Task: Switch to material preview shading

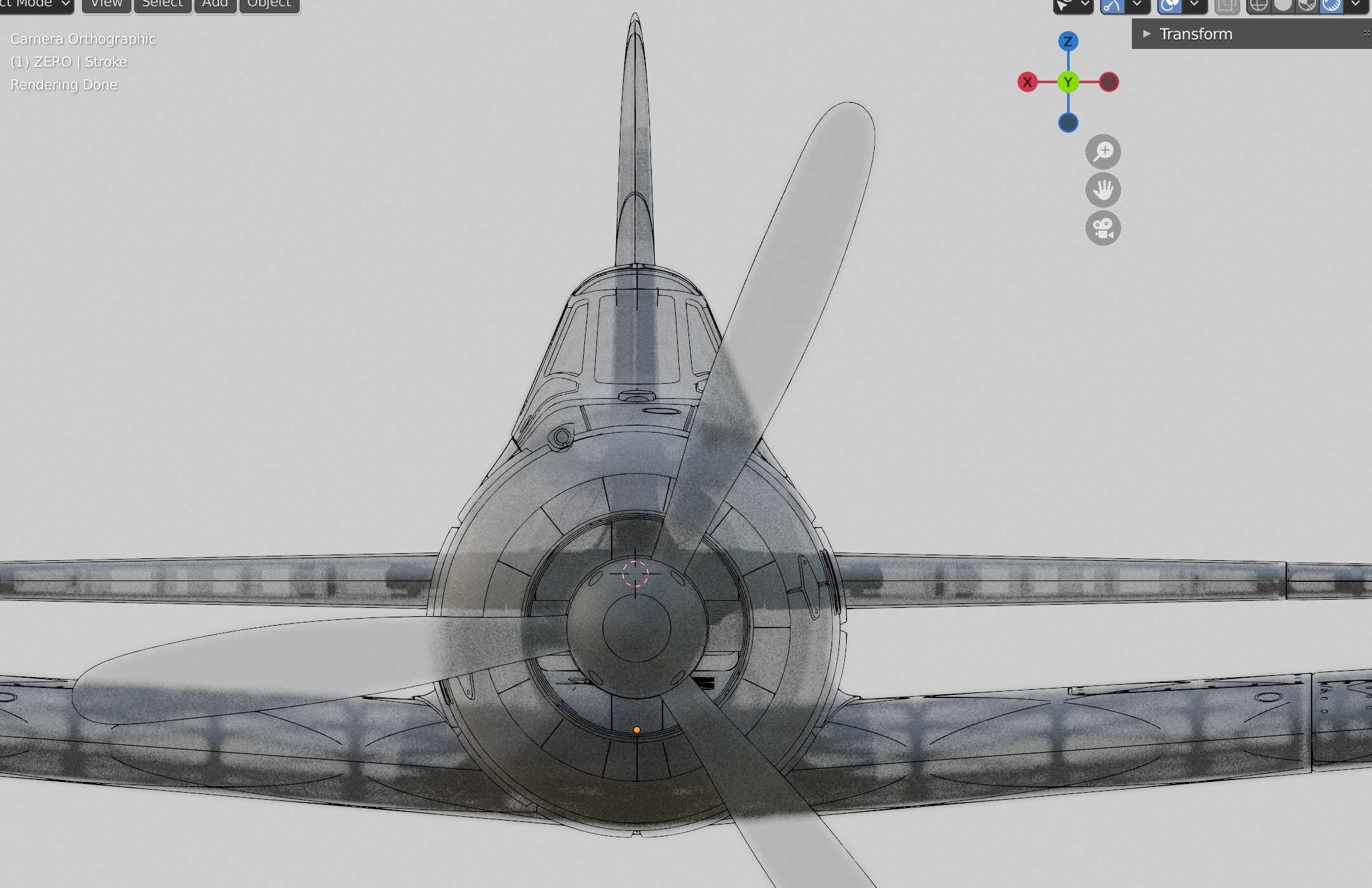Action: (x=1307, y=5)
